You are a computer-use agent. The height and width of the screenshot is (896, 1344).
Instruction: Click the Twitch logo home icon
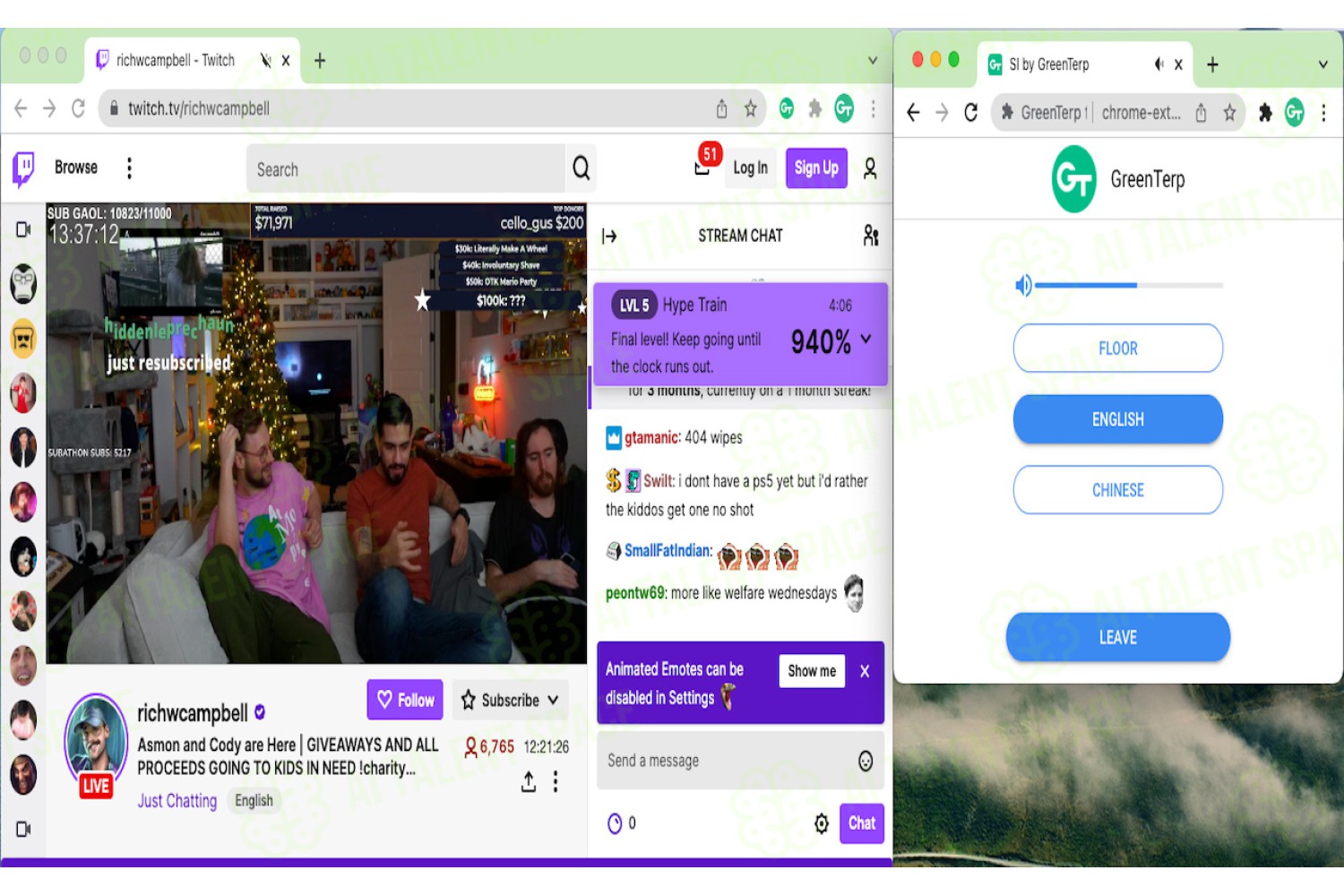[23, 168]
